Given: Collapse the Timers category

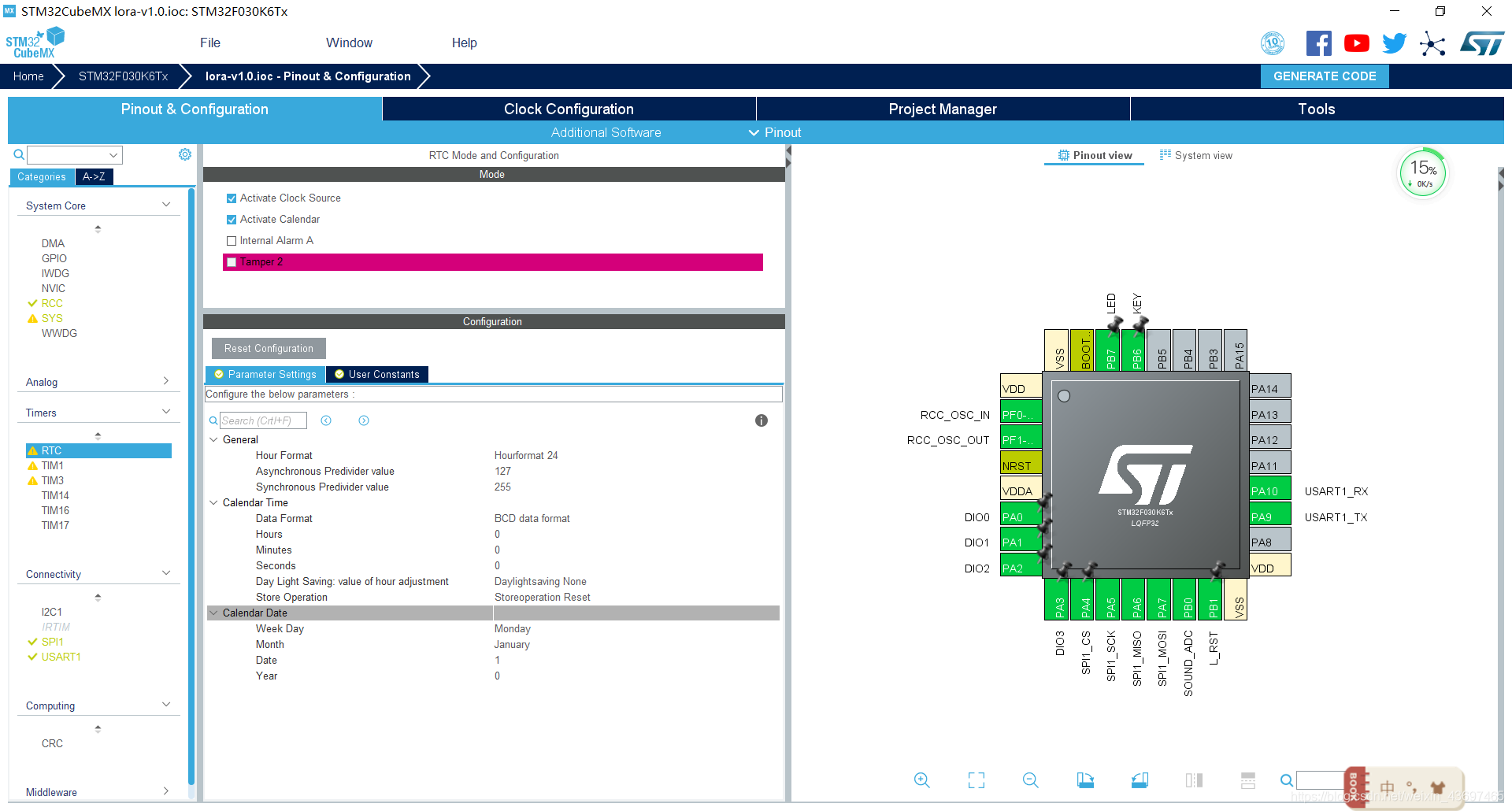Looking at the screenshot, I should click(166, 412).
